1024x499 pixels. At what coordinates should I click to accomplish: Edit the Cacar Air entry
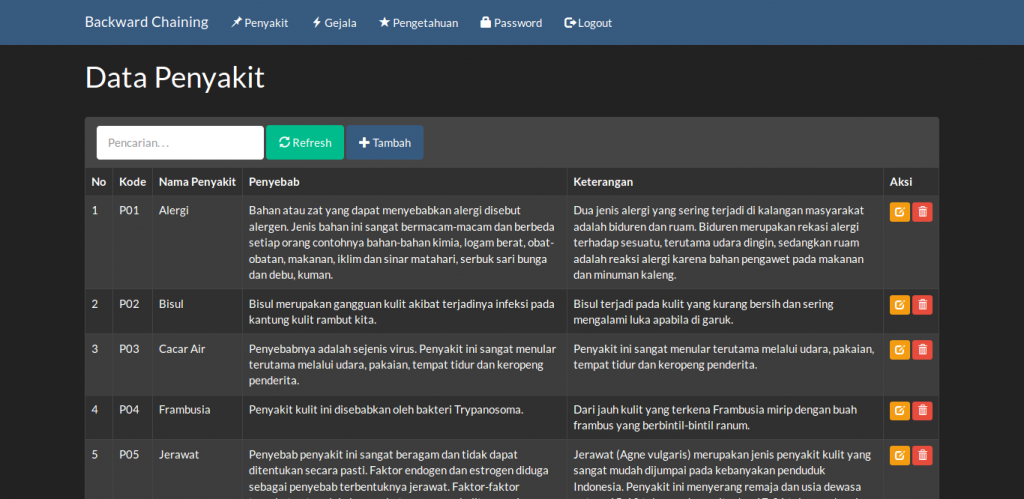coord(899,349)
